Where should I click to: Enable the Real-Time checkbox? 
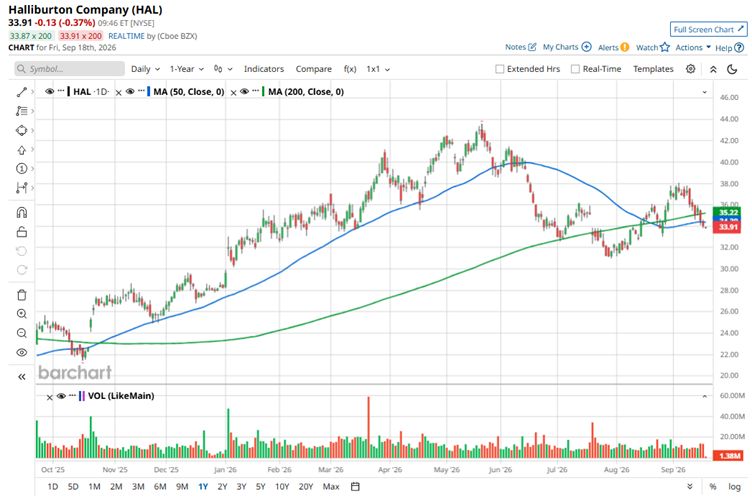click(x=575, y=69)
